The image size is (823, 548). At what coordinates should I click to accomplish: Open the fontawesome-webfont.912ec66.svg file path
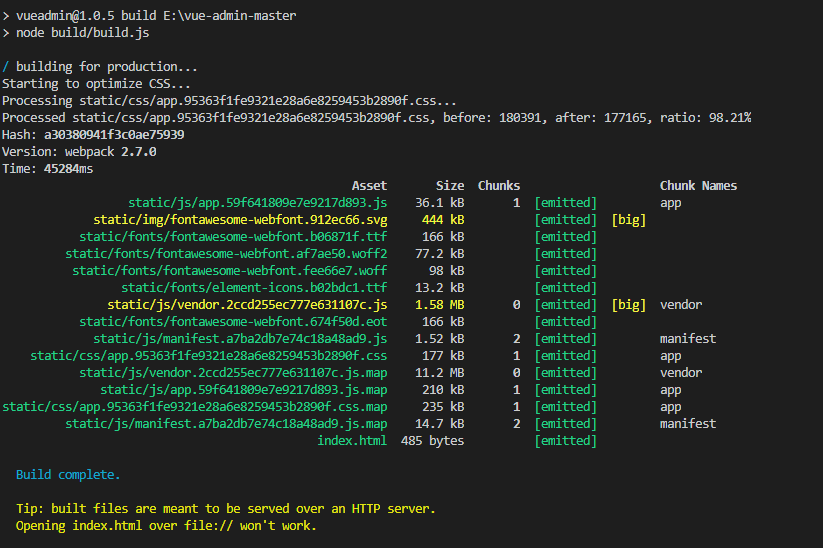tap(240, 220)
